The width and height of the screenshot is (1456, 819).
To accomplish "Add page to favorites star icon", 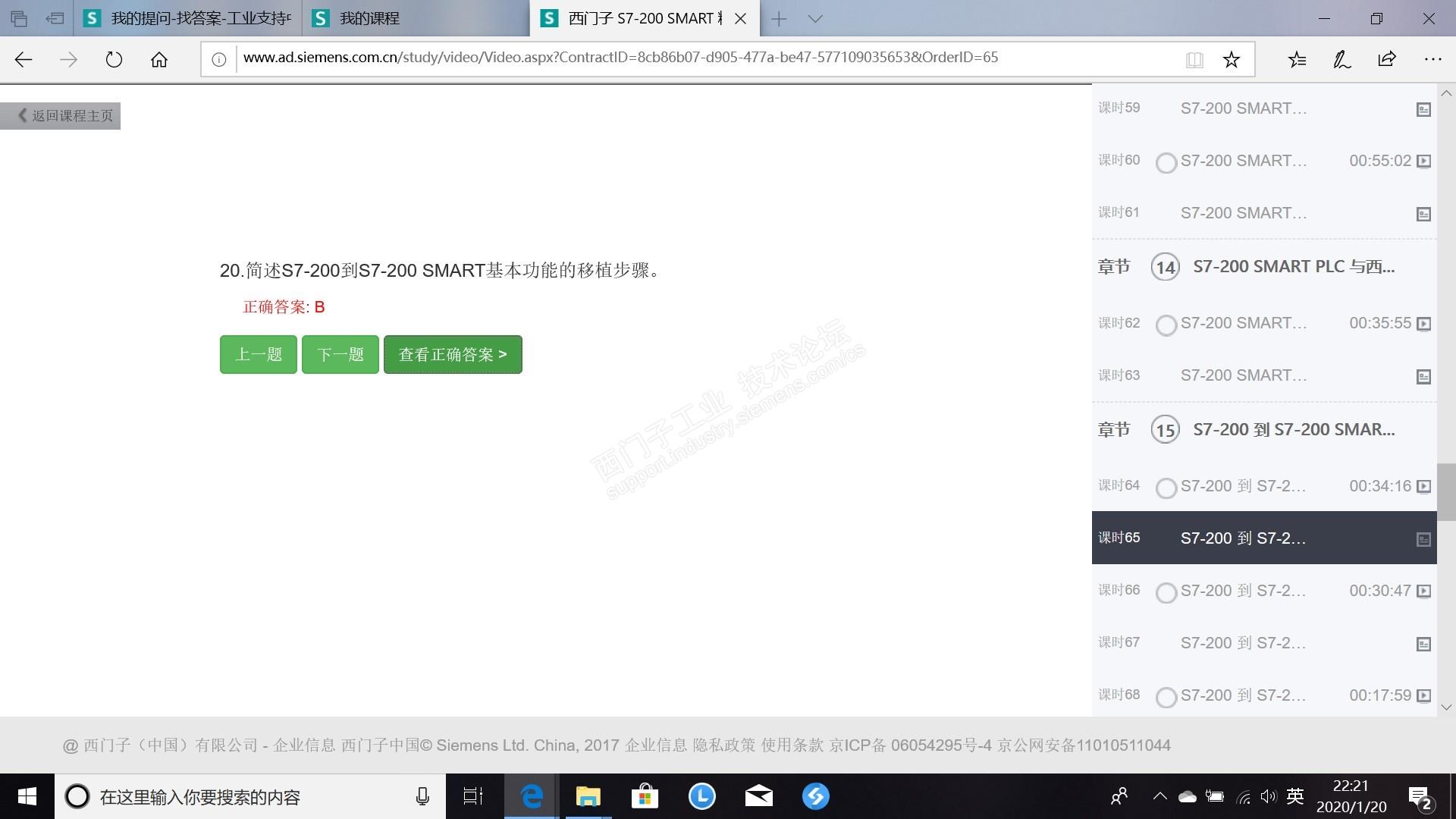I will pyautogui.click(x=1231, y=59).
